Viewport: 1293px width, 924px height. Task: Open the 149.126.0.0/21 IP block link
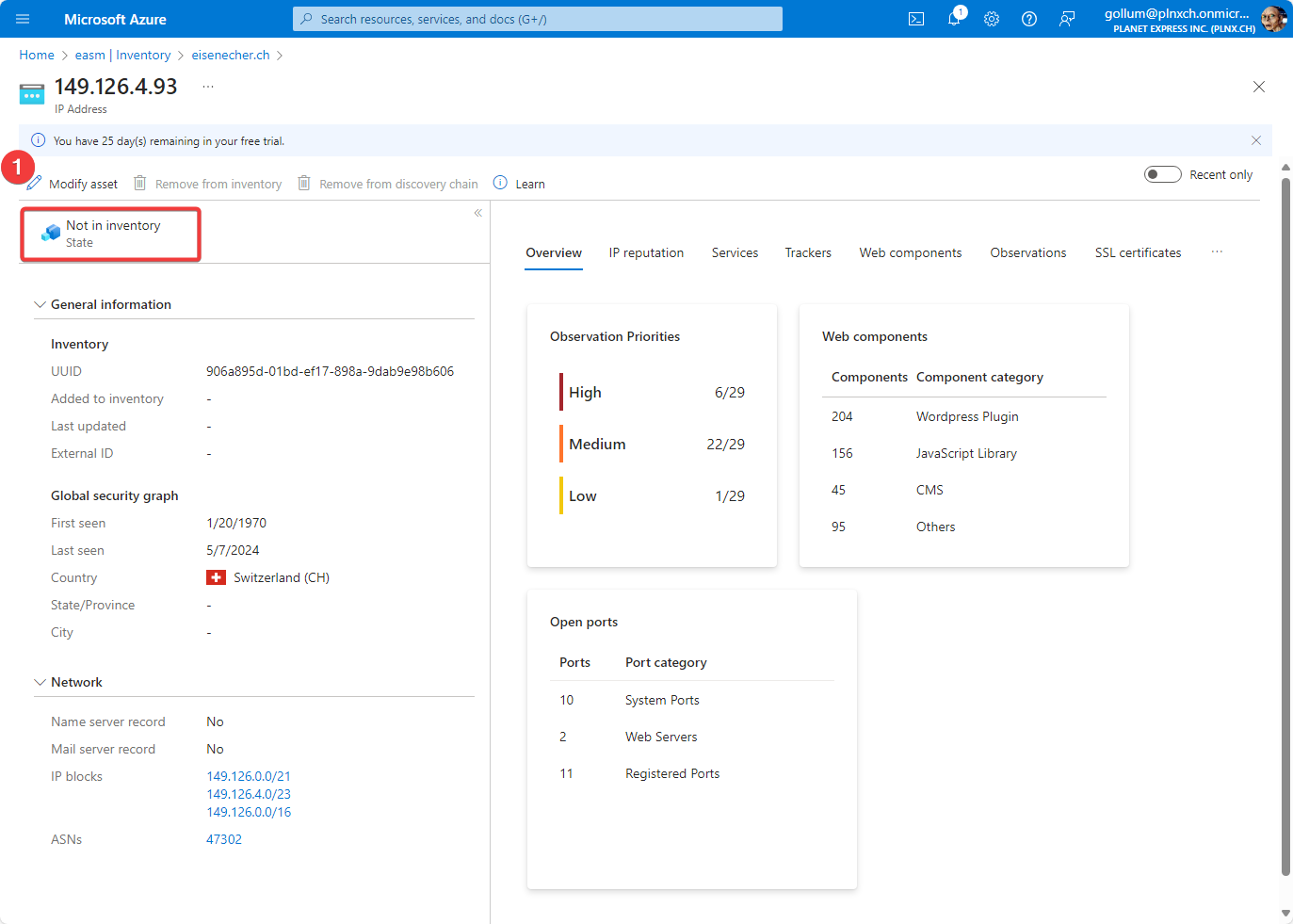[x=249, y=776]
